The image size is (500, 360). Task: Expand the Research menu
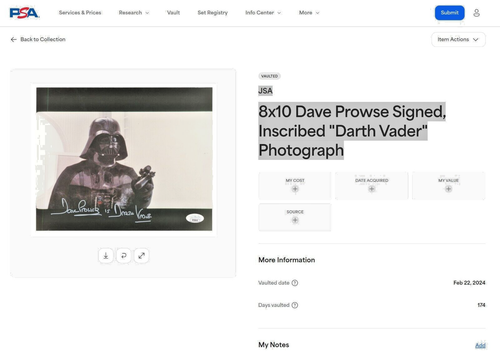click(134, 13)
